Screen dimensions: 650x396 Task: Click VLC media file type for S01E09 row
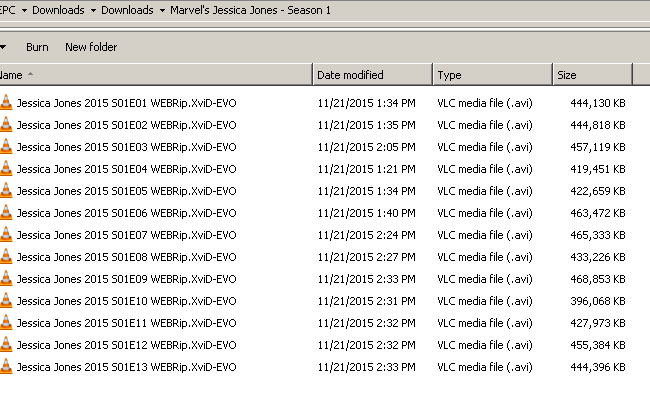[x=485, y=279]
